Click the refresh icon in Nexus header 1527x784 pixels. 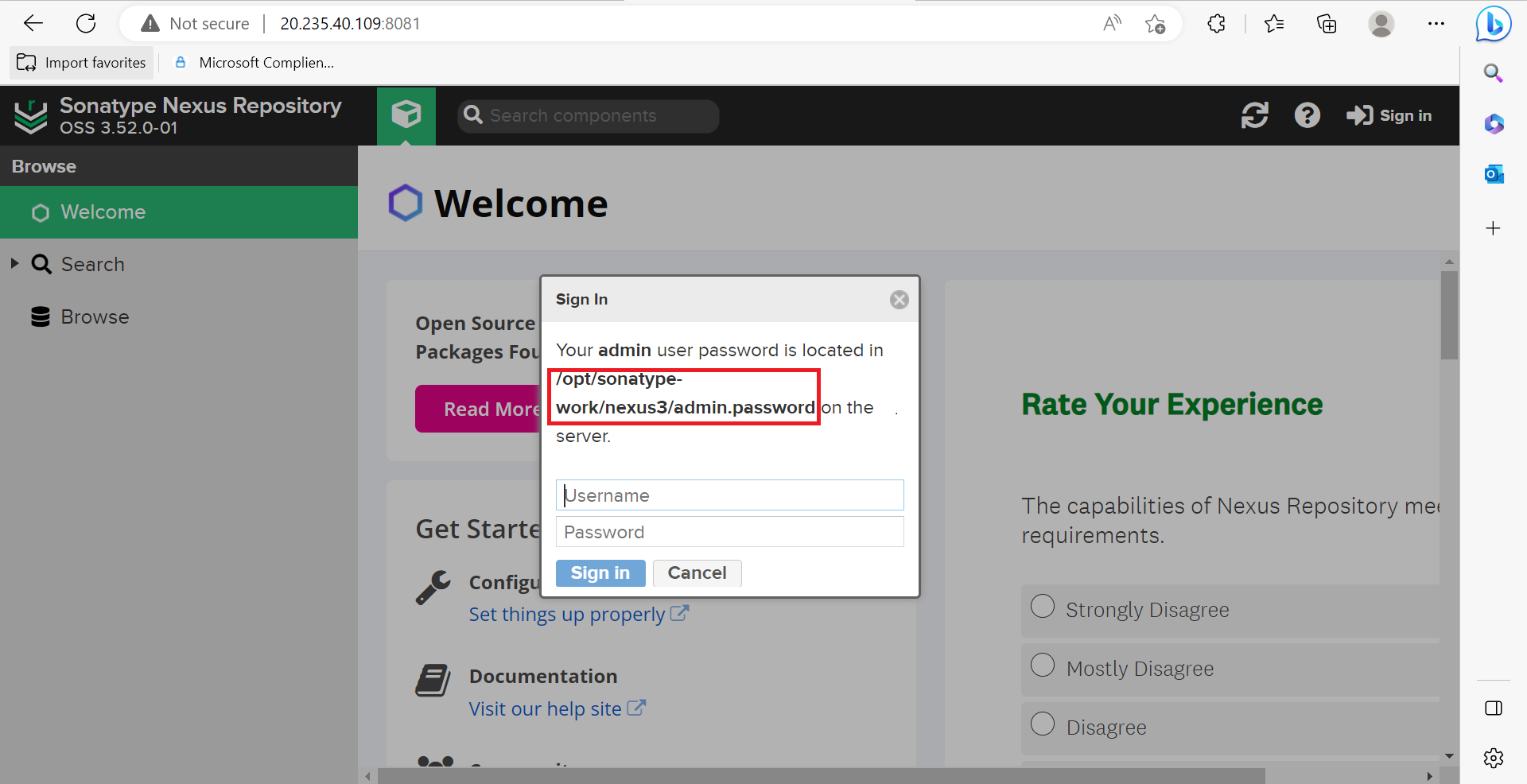(1254, 115)
